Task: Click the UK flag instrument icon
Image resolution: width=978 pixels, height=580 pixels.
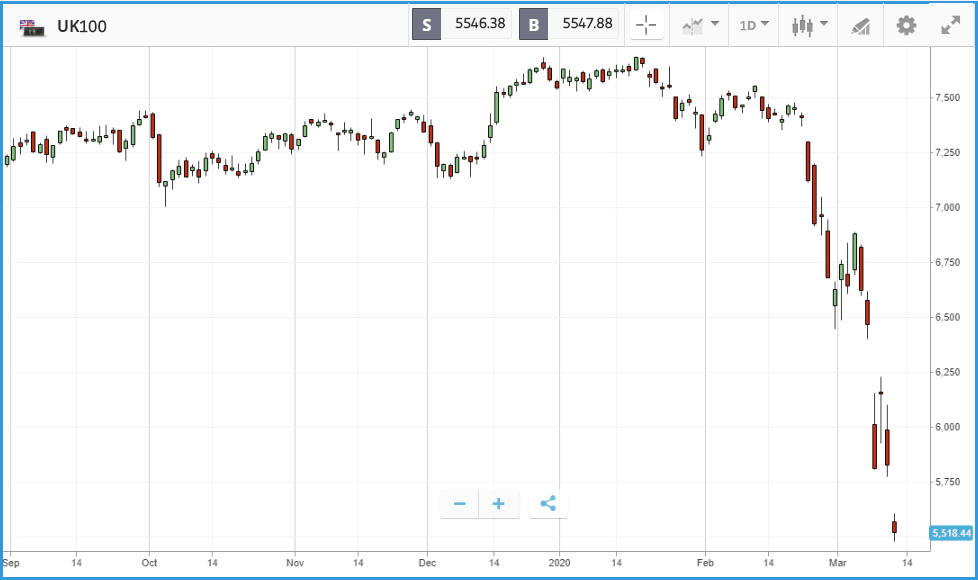Action: (x=31, y=27)
